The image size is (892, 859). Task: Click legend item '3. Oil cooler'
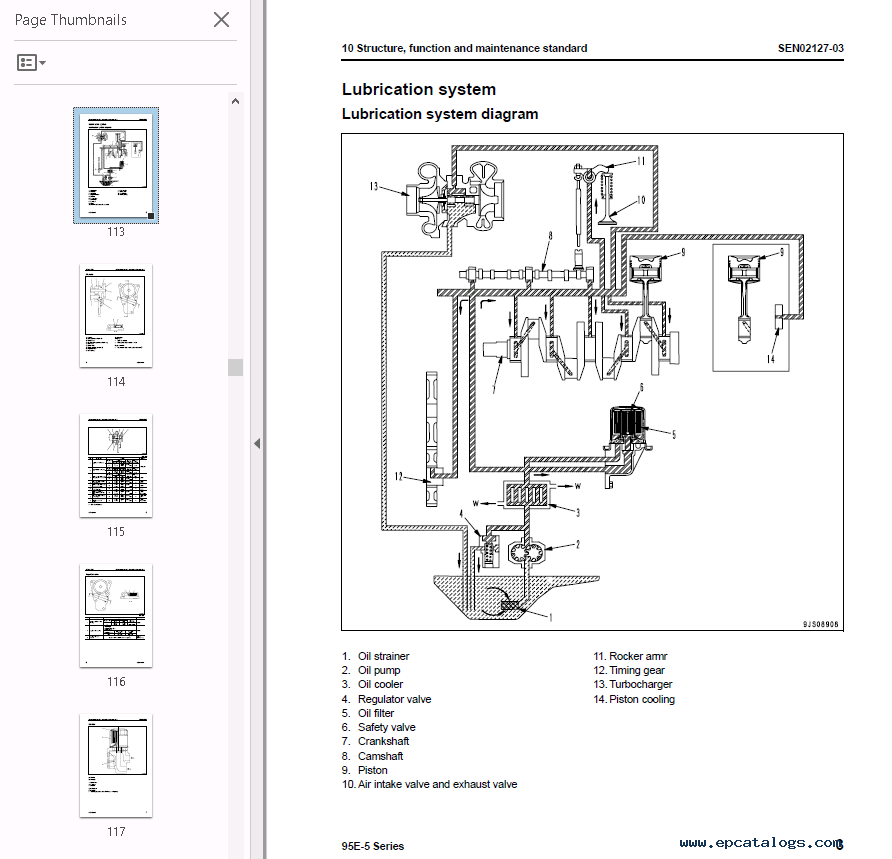[372, 684]
